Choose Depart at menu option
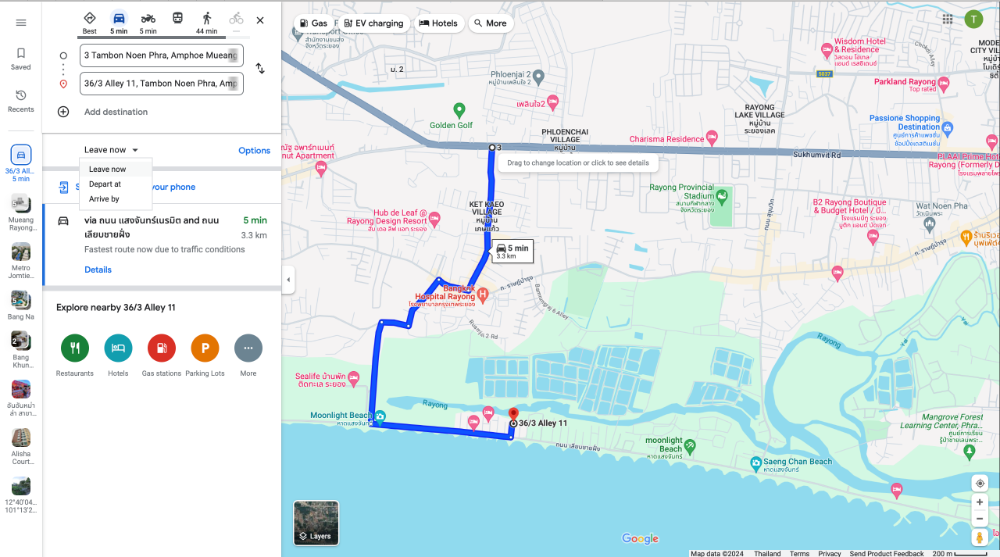 click(116, 184)
